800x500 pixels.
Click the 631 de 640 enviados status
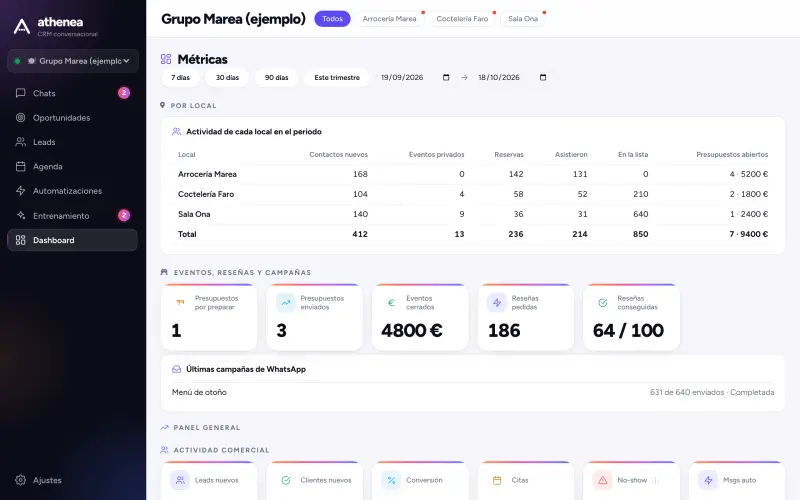[712, 392]
